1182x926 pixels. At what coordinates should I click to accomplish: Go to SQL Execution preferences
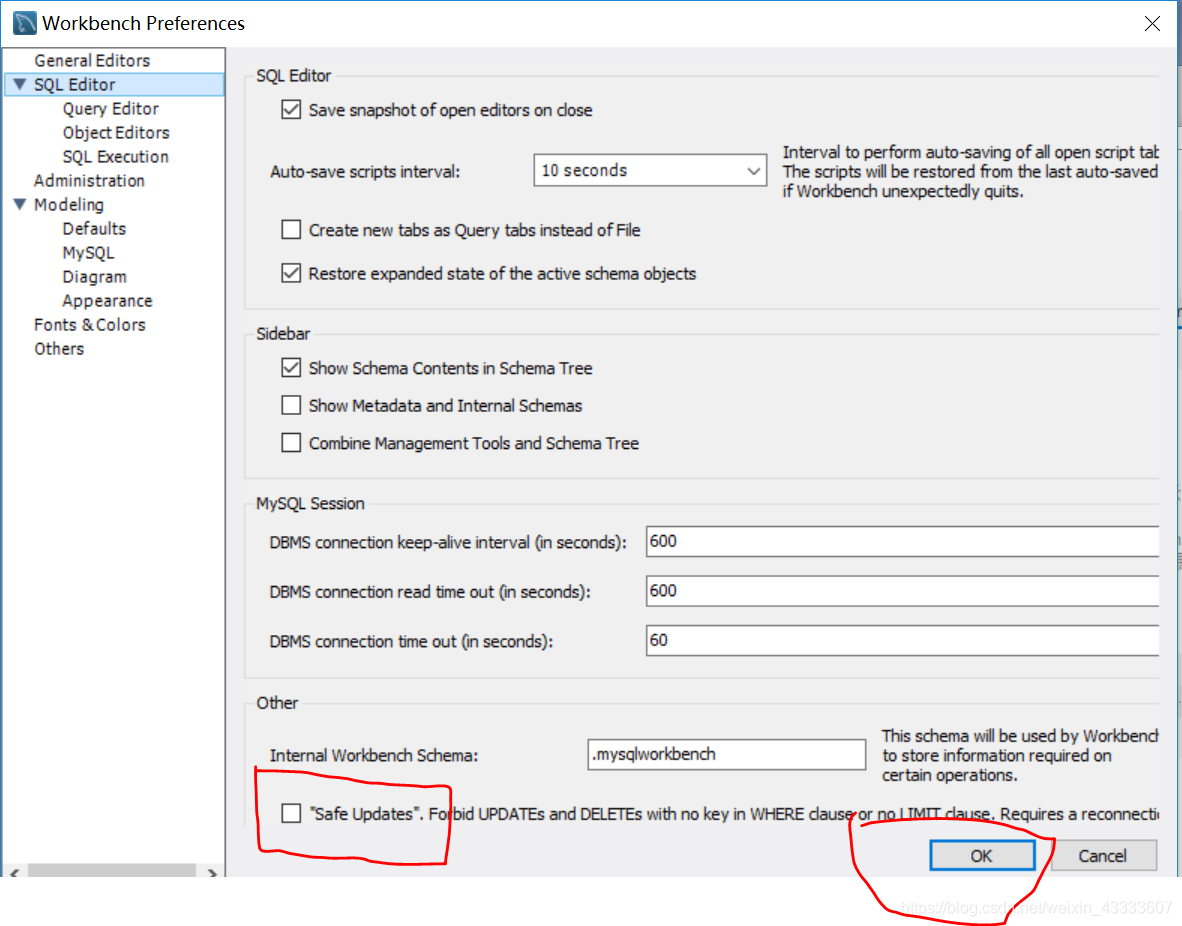pyautogui.click(x=115, y=157)
